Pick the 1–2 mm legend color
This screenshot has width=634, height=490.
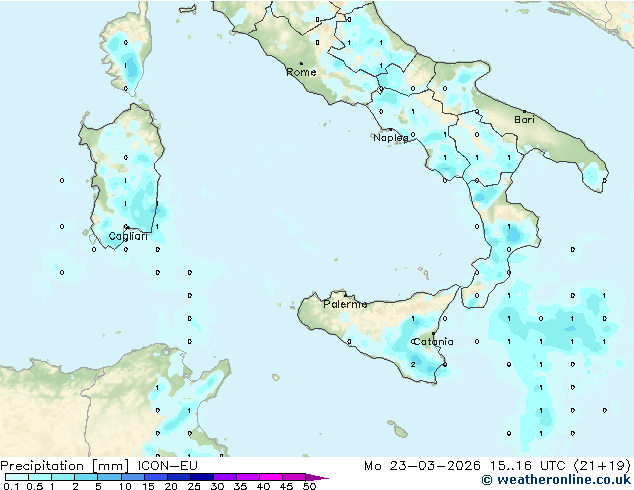63,477
